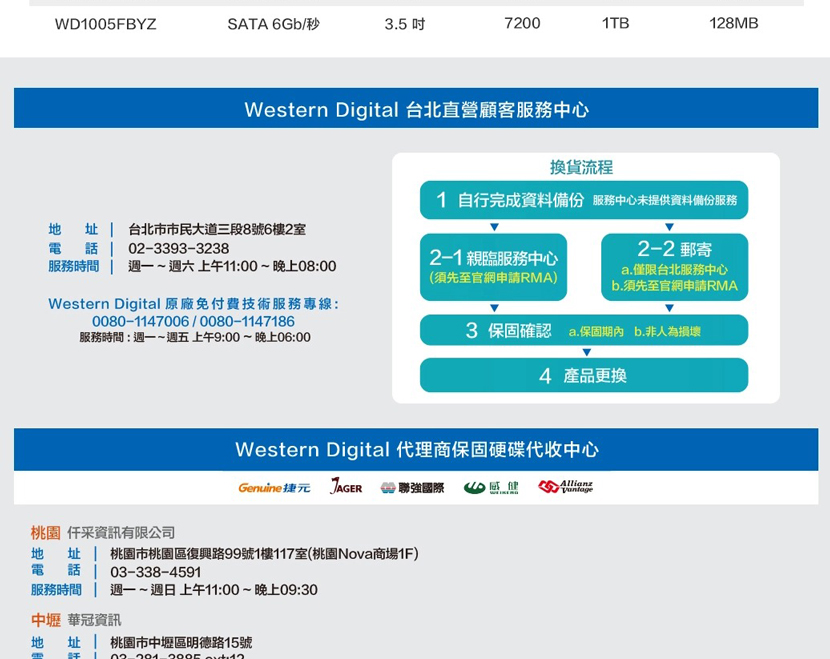830x659 pixels.
Task: Click the Allianz Vantage distributor logo
Action: (566, 487)
